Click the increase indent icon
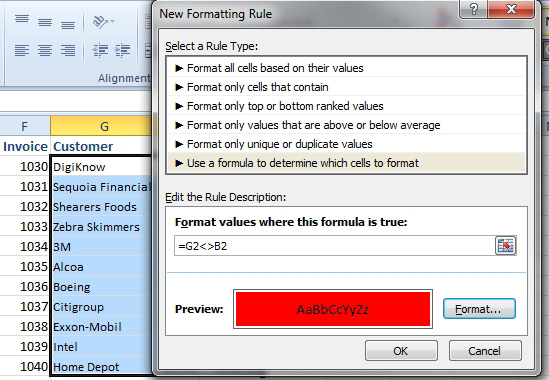Image resolution: width=549 pixels, height=380 pixels. click(x=123, y=50)
